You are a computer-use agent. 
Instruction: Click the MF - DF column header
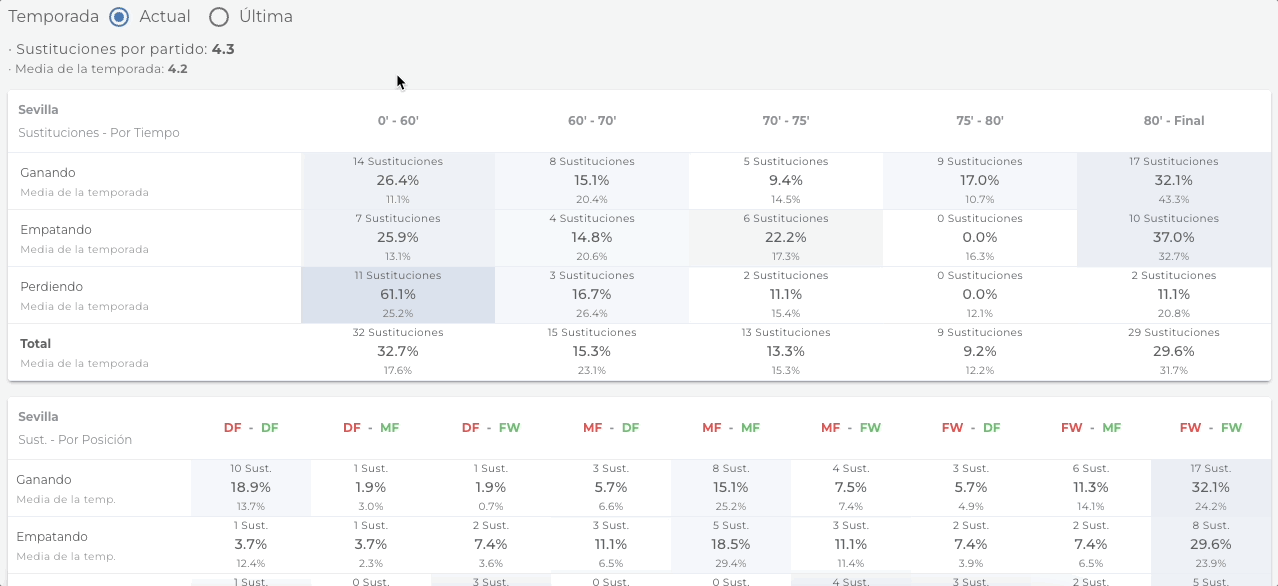tap(611, 428)
